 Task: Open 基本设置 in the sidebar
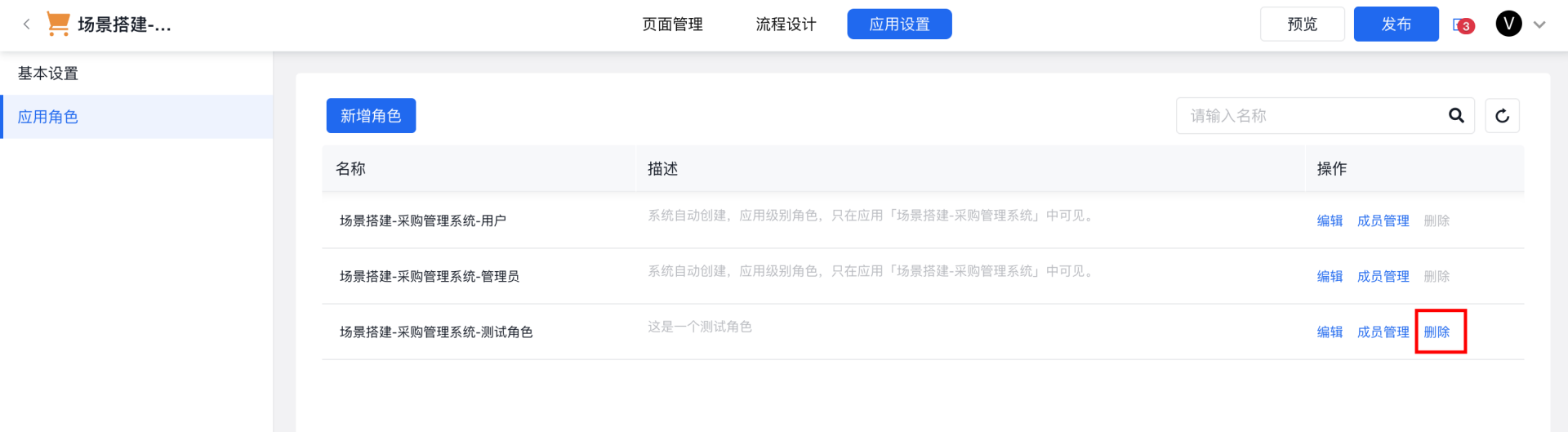click(x=48, y=73)
